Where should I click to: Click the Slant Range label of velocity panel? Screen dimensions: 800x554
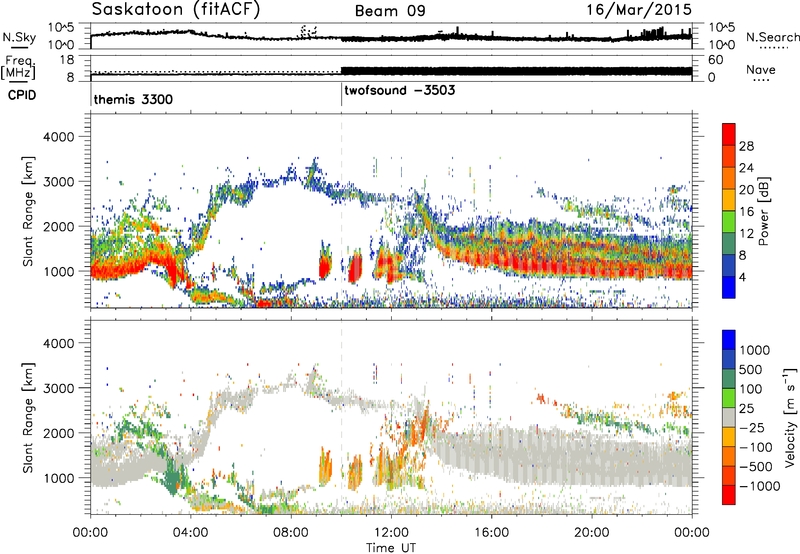click(x=28, y=418)
